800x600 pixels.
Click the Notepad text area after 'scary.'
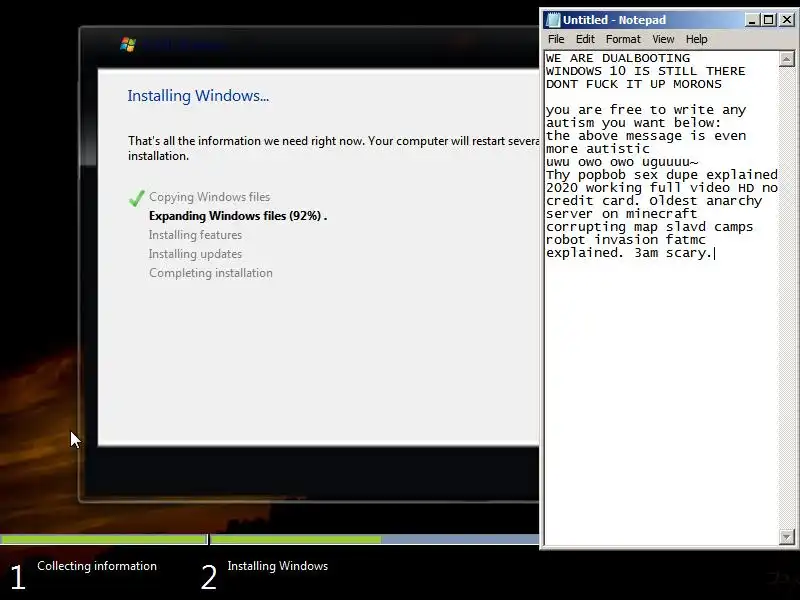[715, 253]
